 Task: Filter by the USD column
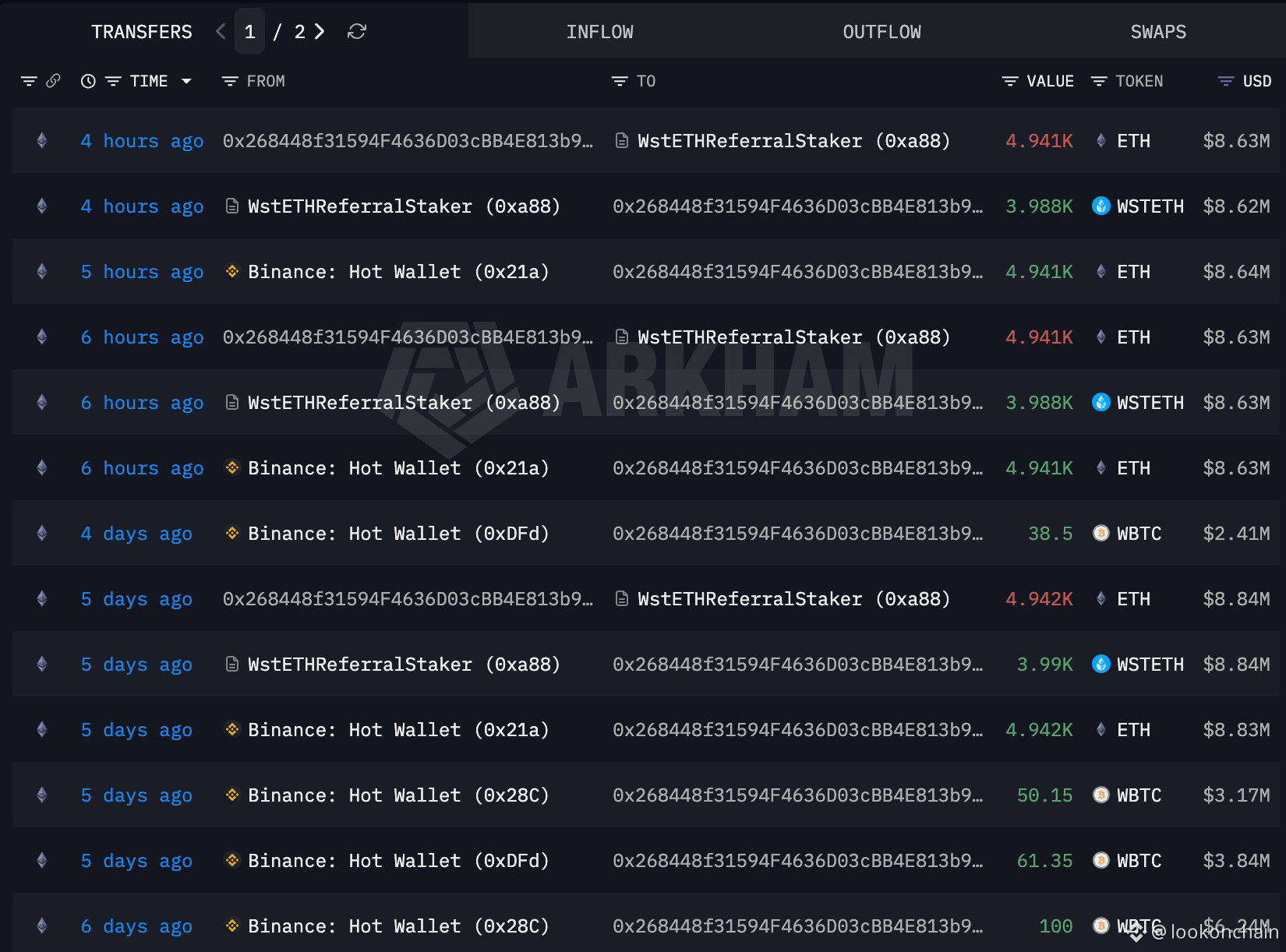(1225, 81)
